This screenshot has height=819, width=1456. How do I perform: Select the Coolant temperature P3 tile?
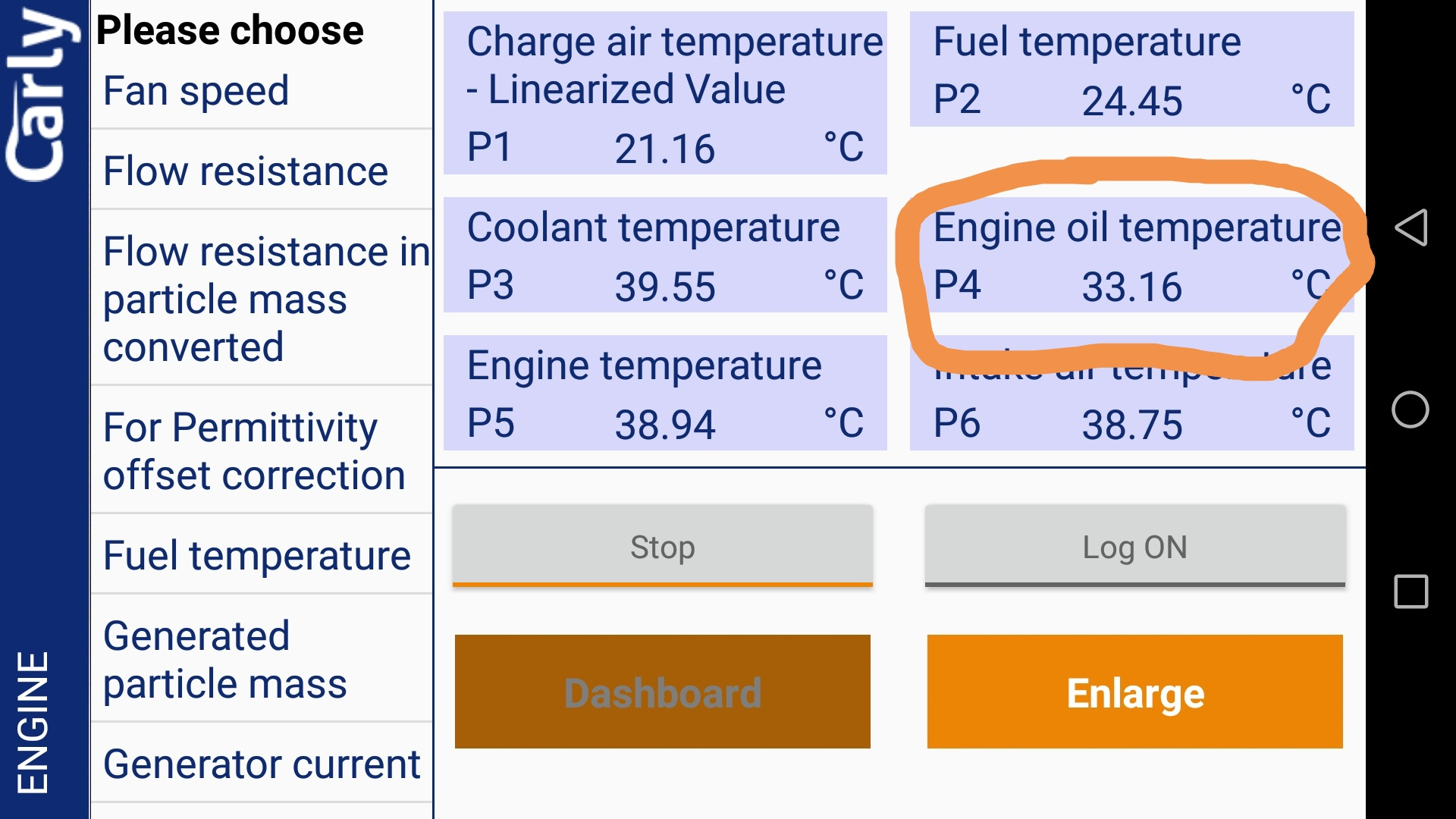click(x=665, y=255)
